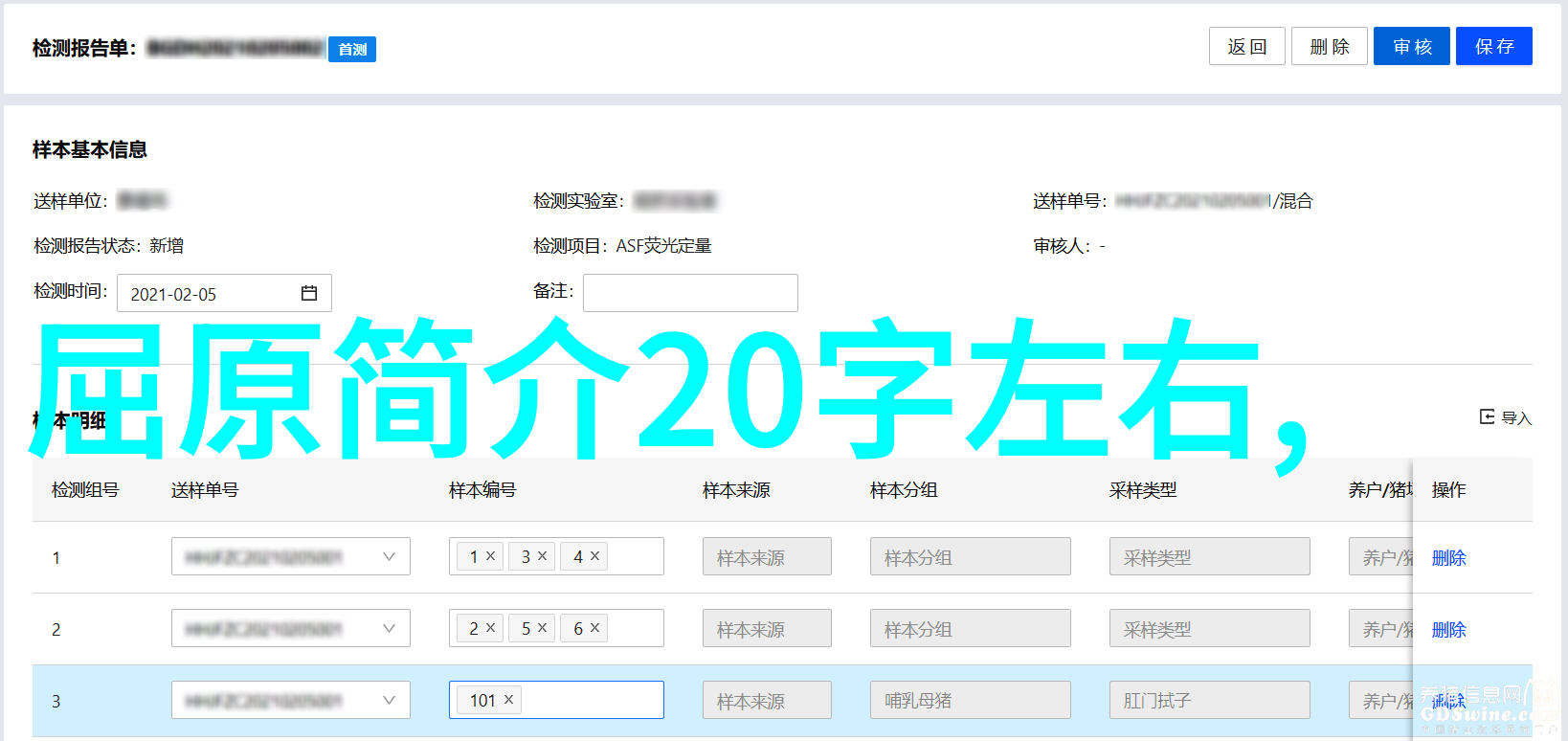Viewport: 1568px width, 741px height.
Task: Click the 删除 button in header
Action: pos(1329,46)
